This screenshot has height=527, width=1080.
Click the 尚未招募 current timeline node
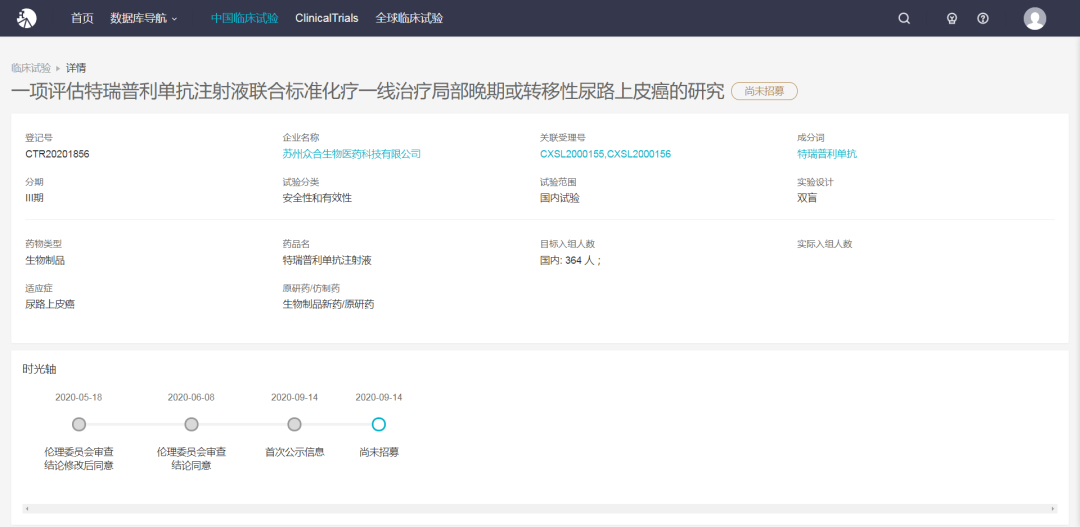[378, 424]
